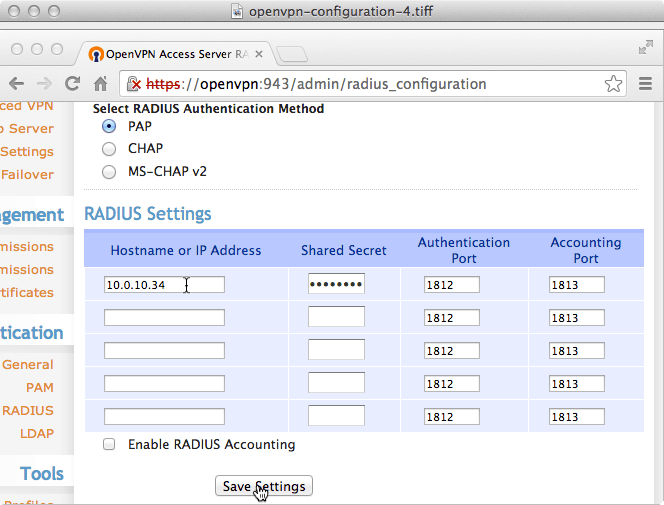
Task: Click the OpenVPN tab favicon
Action: pos(96,54)
